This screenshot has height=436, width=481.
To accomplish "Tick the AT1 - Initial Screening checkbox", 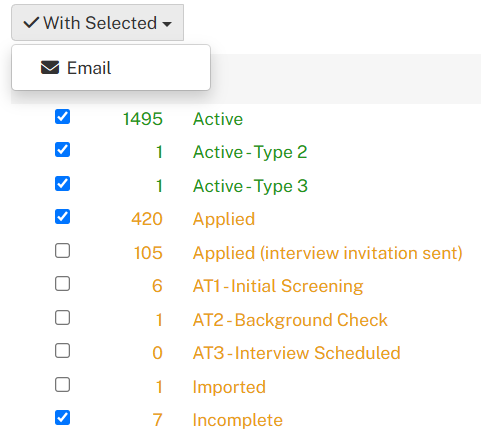I will (62, 284).
